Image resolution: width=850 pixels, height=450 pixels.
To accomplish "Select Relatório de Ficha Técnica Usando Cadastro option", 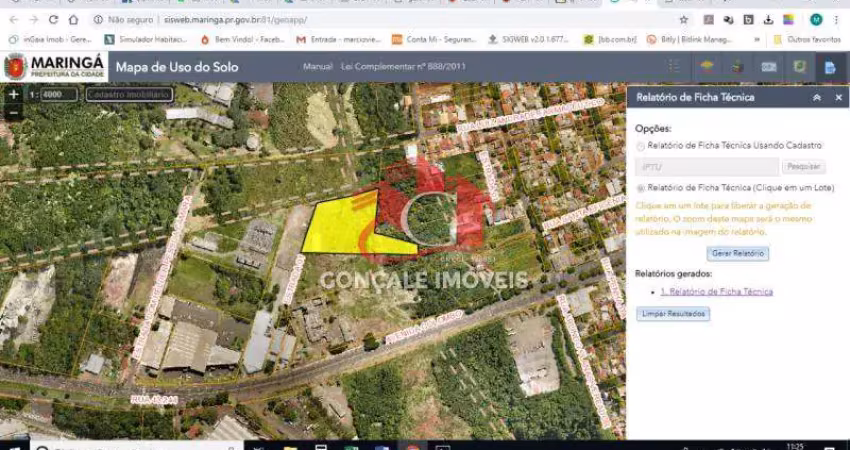I will click(x=641, y=146).
